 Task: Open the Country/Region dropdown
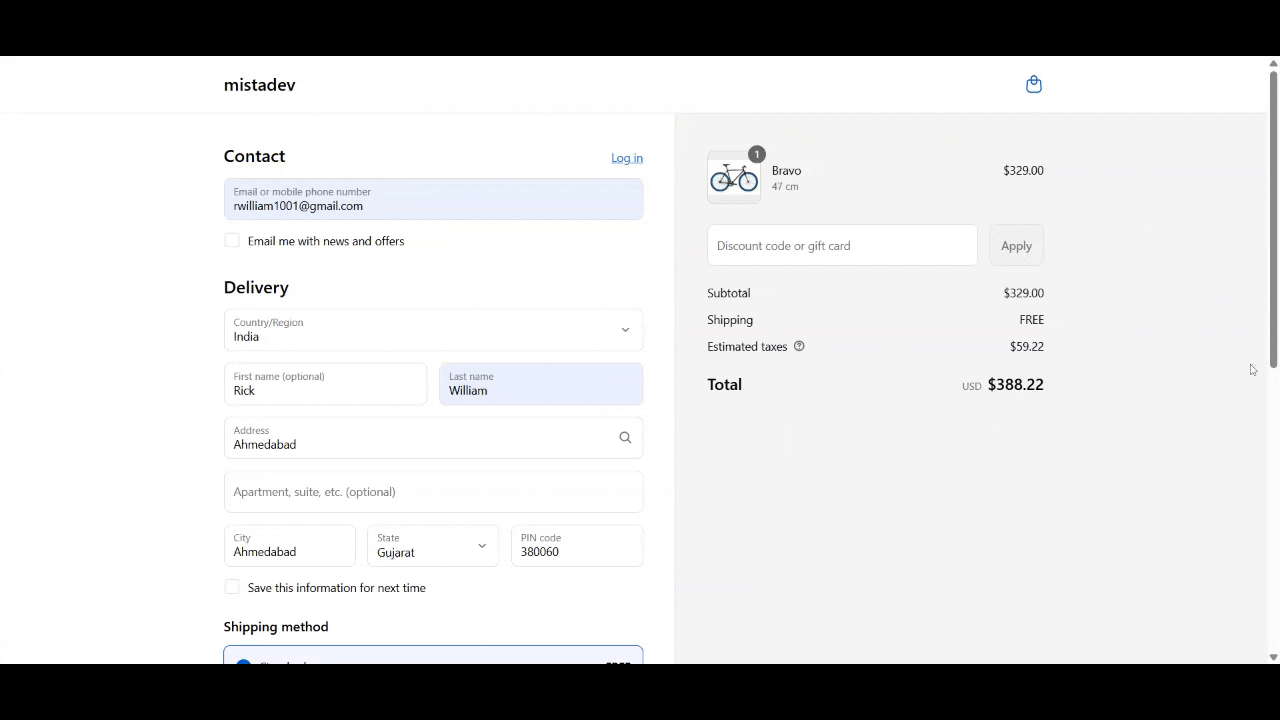(x=433, y=330)
